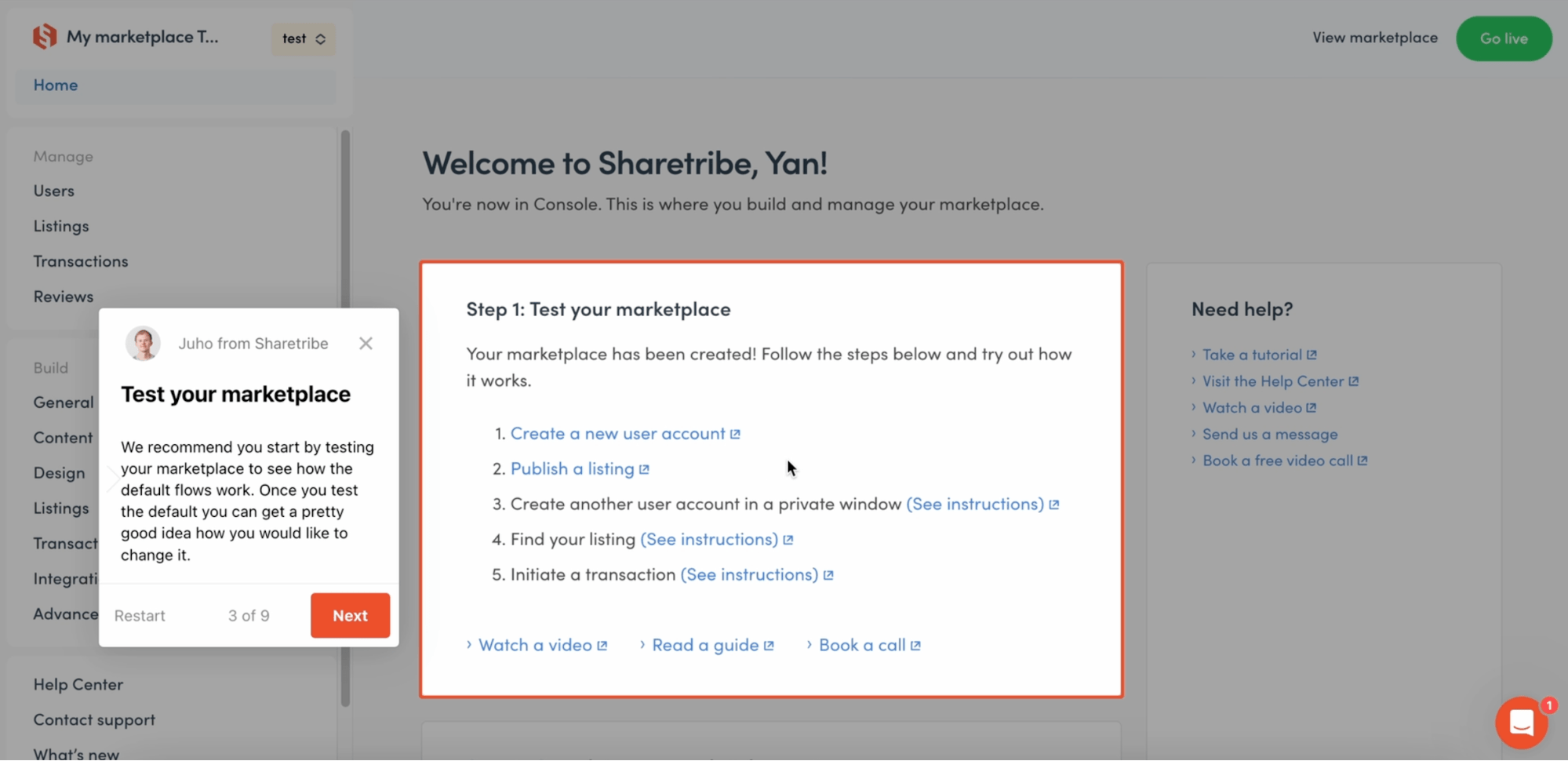Click external-link icon next to Take a tutorial
The image size is (1568, 761).
pos(1312,355)
